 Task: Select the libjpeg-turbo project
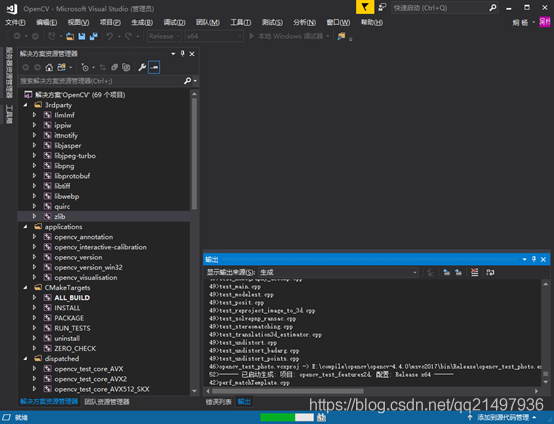tap(75, 155)
